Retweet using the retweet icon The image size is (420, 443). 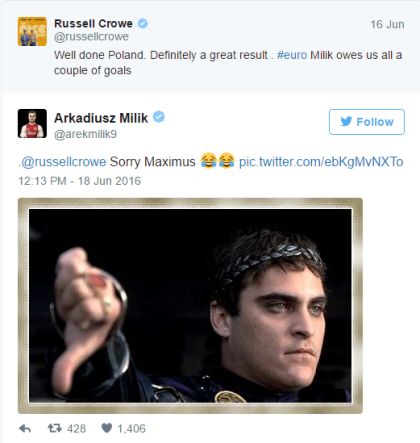(55, 428)
